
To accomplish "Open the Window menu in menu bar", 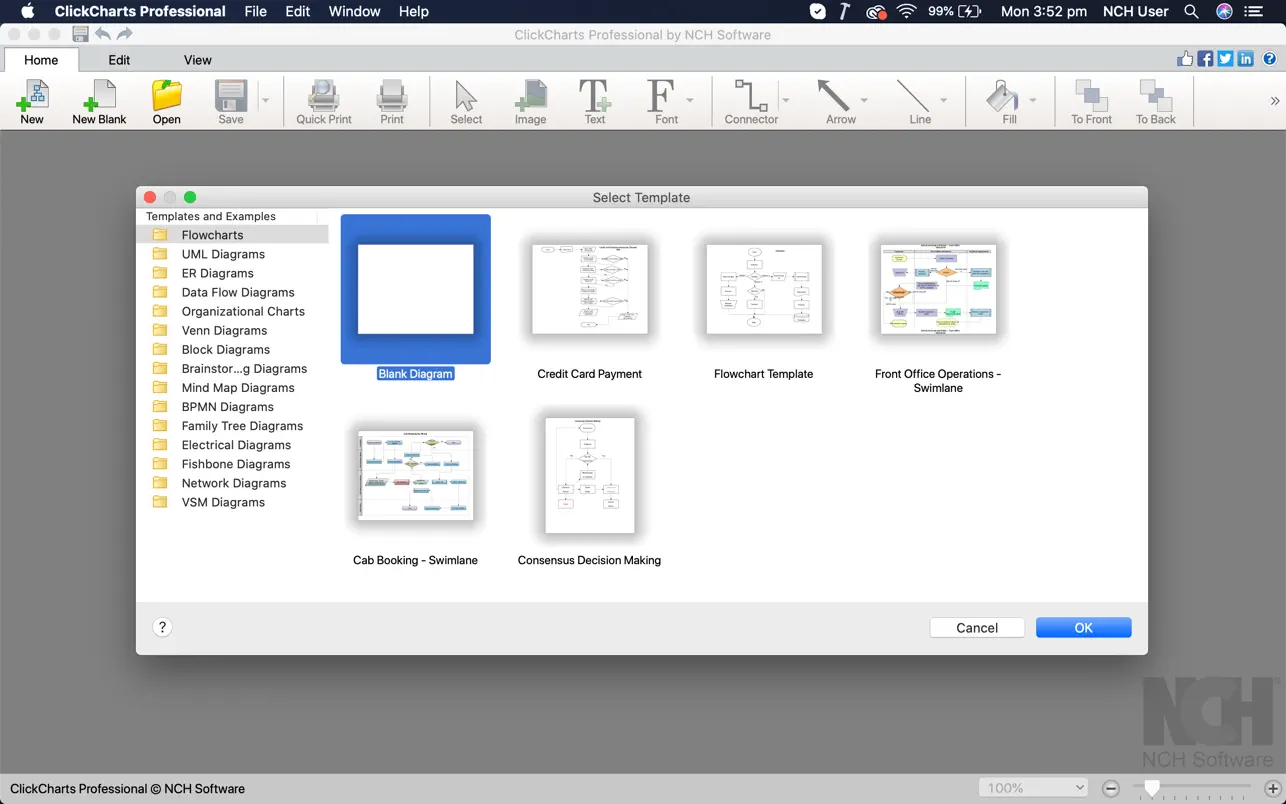I will (354, 12).
